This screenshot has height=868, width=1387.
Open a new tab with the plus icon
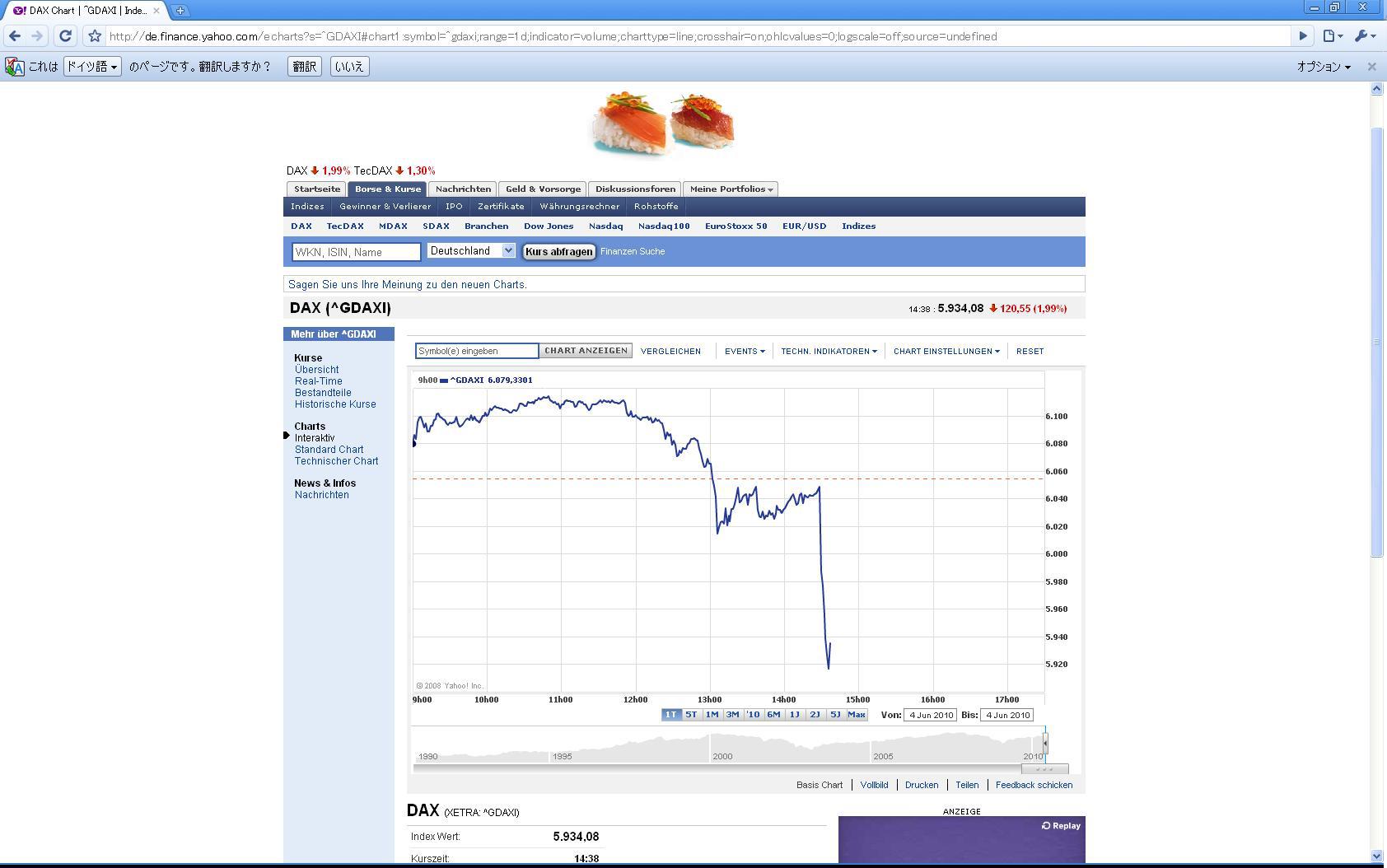[x=180, y=10]
